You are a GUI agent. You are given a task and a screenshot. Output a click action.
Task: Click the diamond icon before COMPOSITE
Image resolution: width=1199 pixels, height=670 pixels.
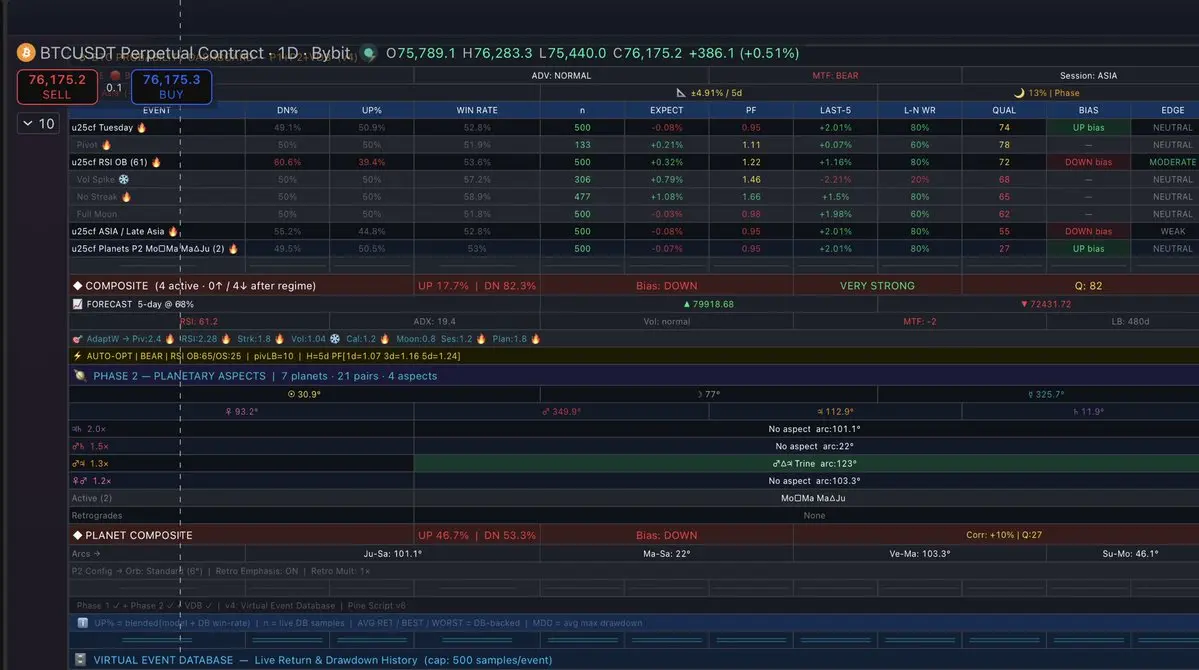[x=77, y=285]
